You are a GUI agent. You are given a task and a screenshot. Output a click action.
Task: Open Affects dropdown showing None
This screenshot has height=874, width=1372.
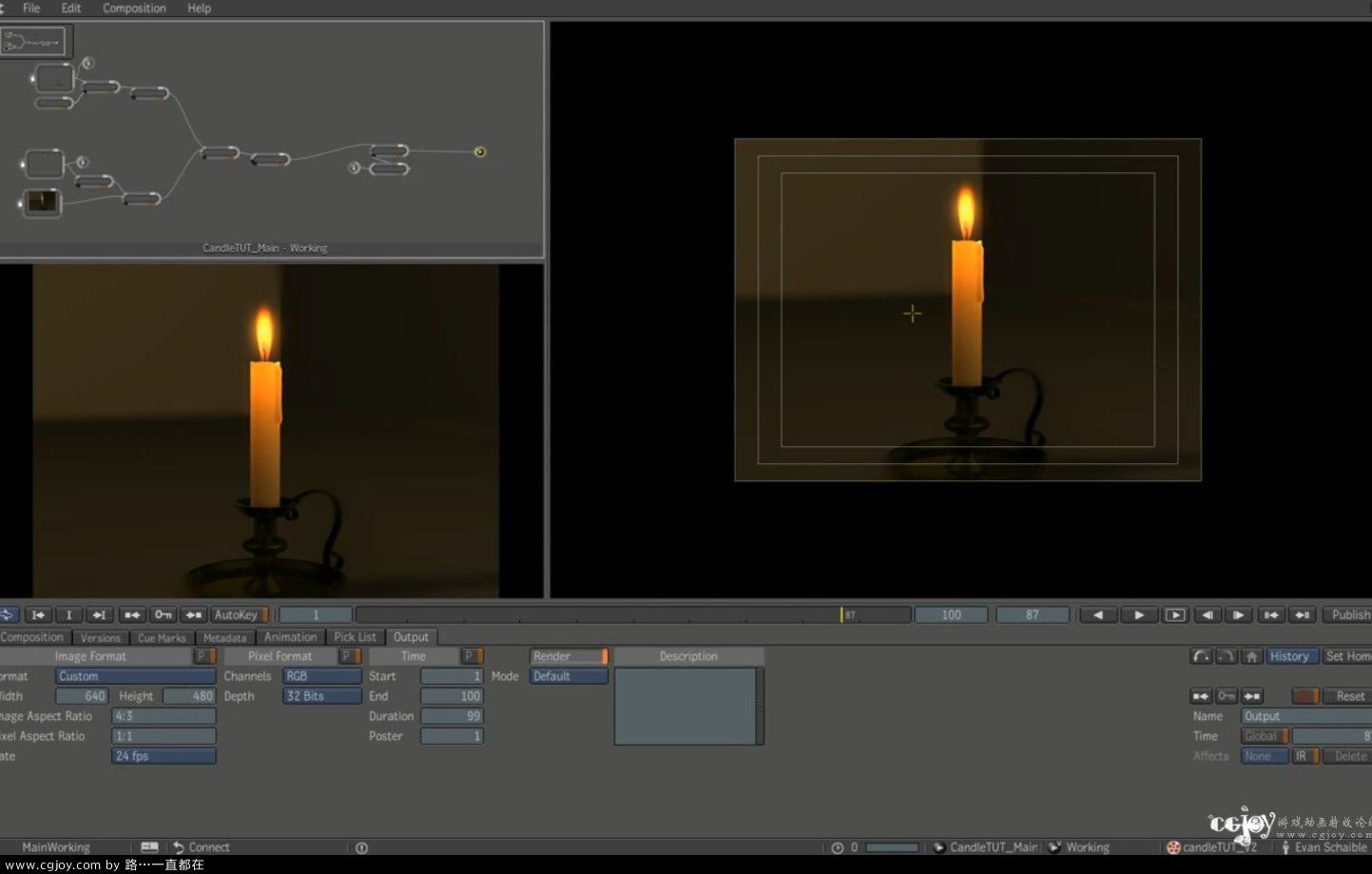click(x=1265, y=756)
